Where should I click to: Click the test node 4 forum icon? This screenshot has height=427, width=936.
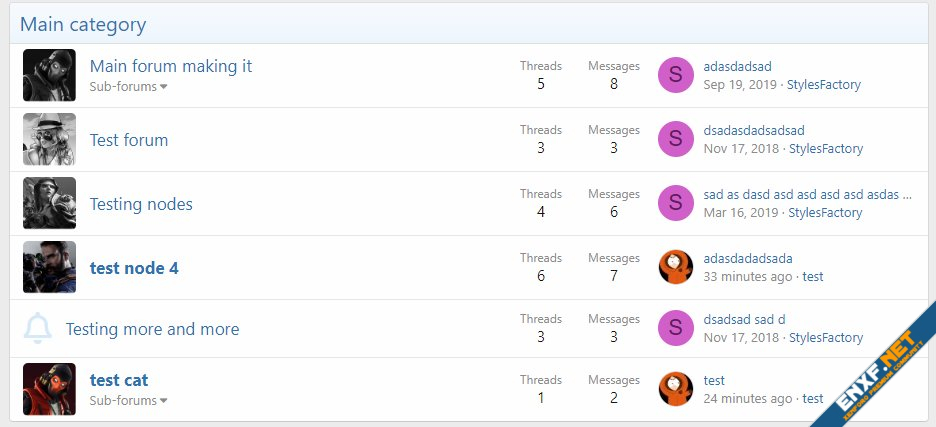point(49,267)
